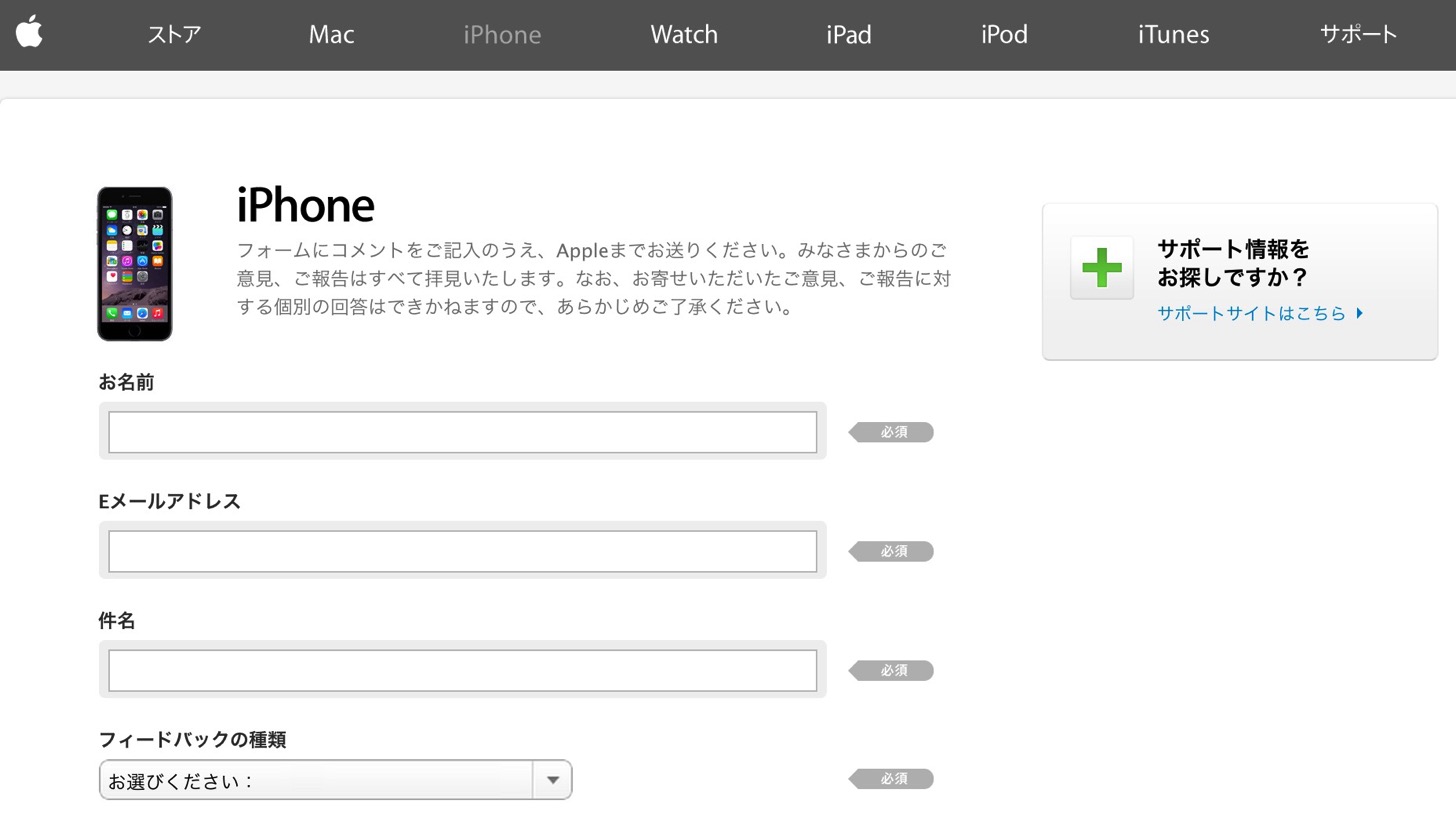Viewport: 1456px width, 819px height.
Task: Go to the Mac section
Action: tap(331, 34)
